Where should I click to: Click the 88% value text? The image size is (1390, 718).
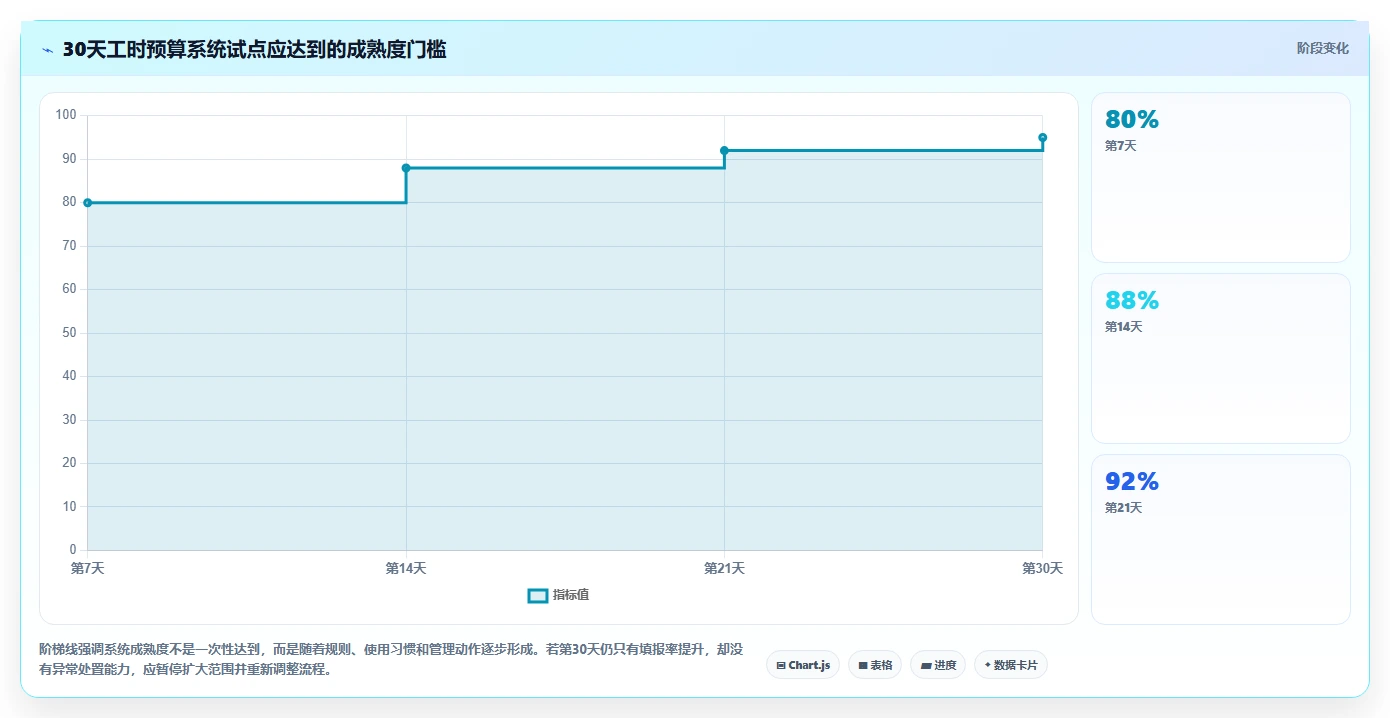(1132, 301)
